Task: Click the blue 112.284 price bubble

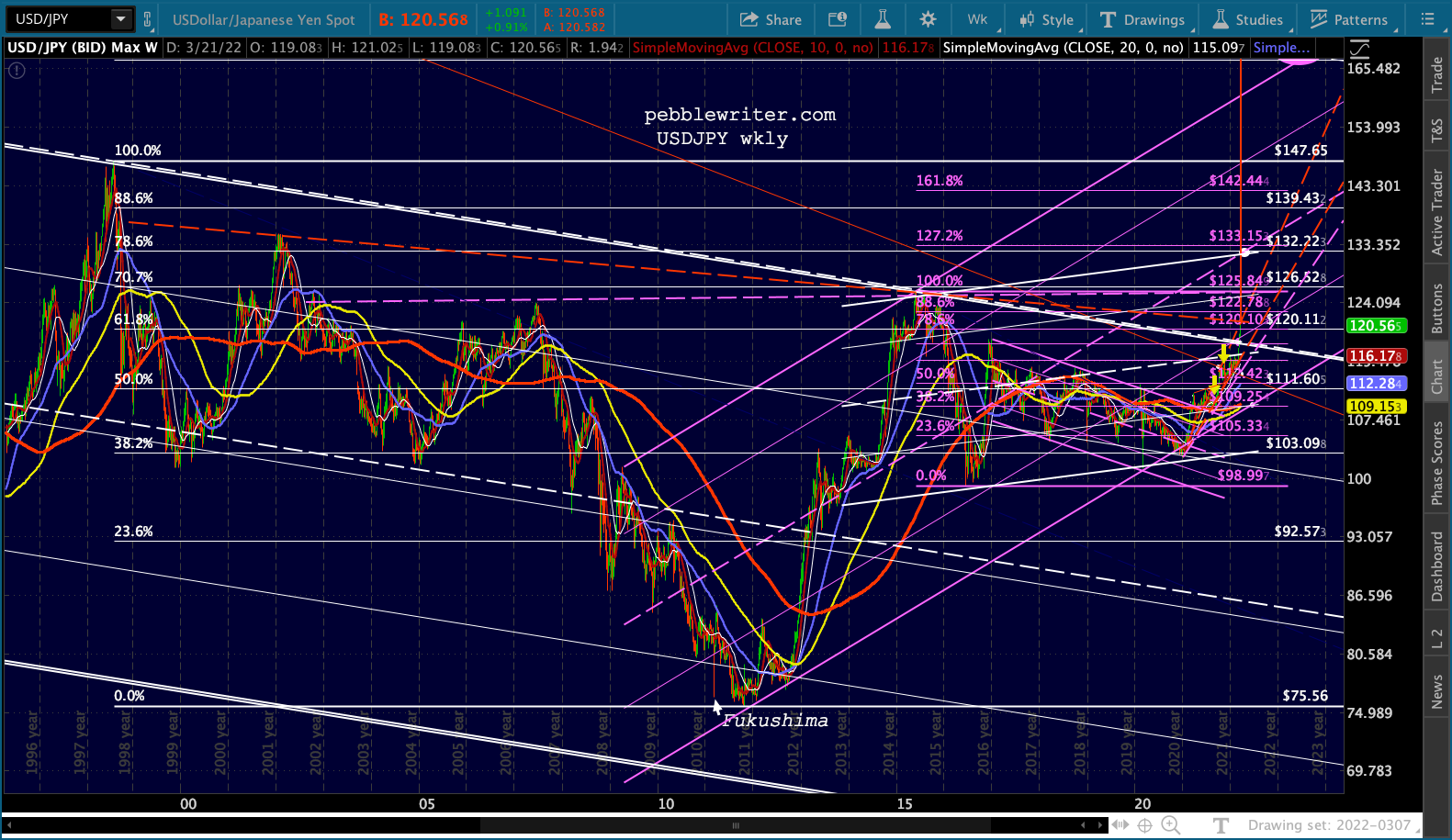Action: pyautogui.click(x=1376, y=384)
